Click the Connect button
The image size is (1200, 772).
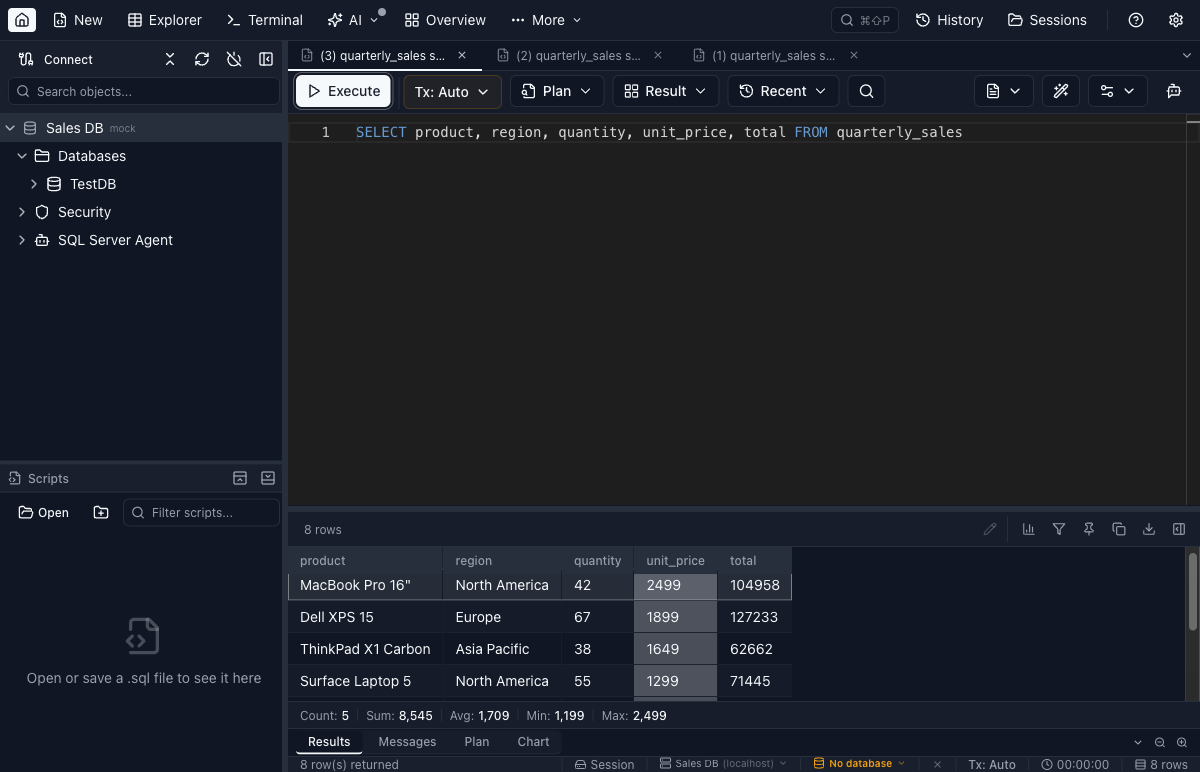tap(56, 59)
